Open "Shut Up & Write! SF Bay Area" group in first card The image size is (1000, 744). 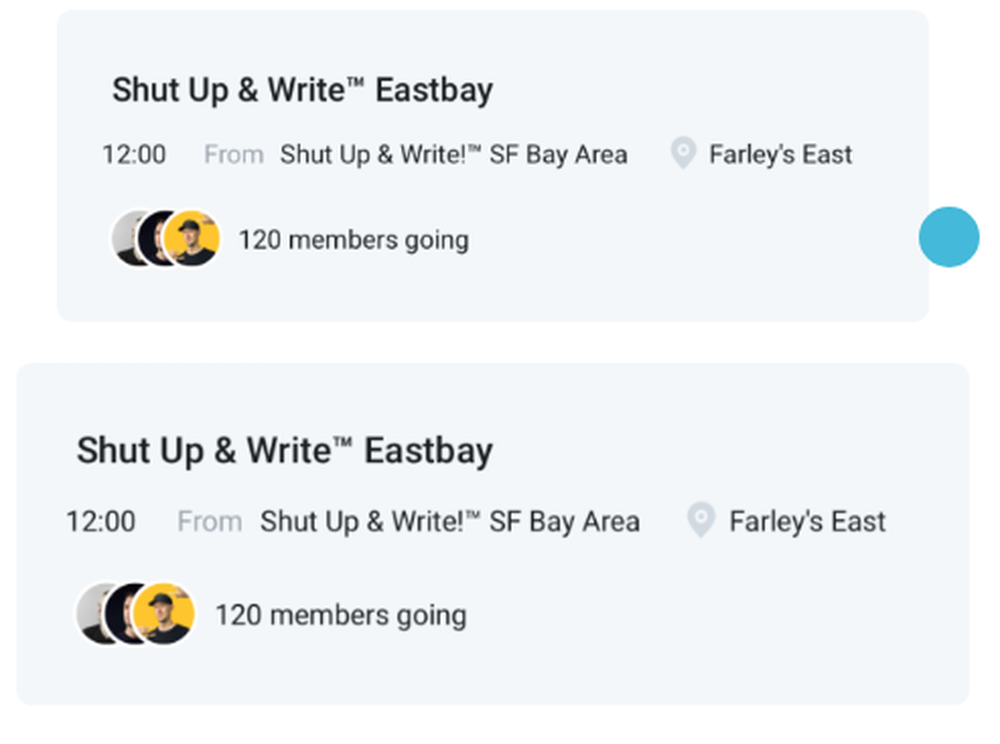453,155
